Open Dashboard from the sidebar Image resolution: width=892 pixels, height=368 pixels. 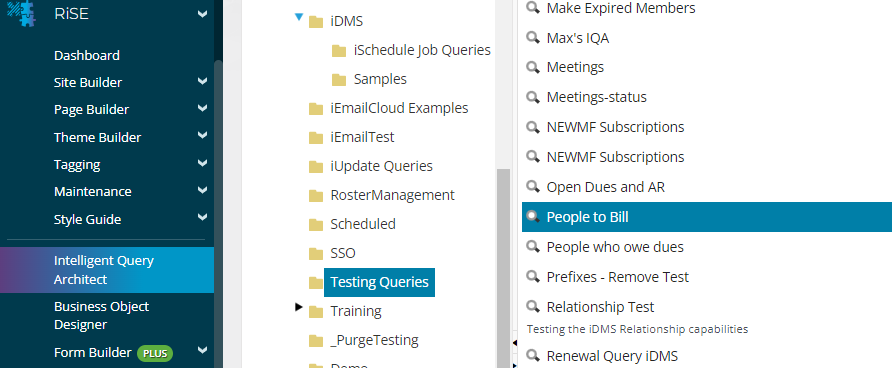86,55
